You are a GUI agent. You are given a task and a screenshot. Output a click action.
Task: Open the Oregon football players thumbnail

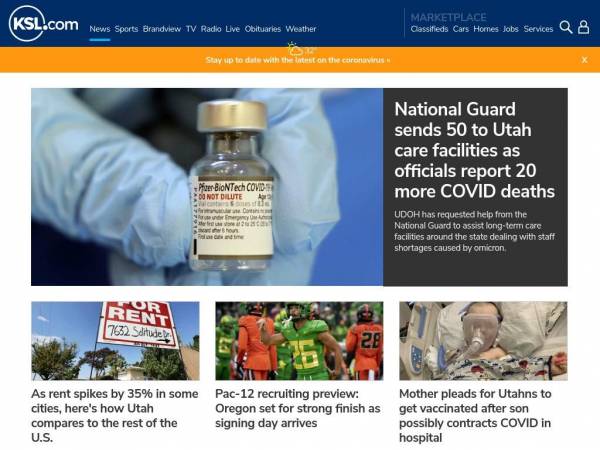pyautogui.click(x=299, y=341)
